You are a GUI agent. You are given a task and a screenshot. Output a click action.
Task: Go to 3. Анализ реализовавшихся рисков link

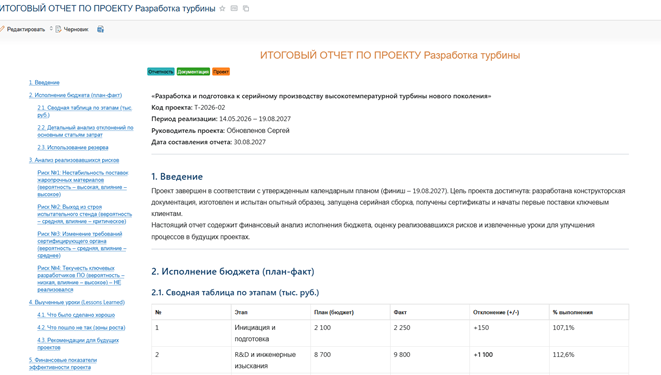pos(74,160)
